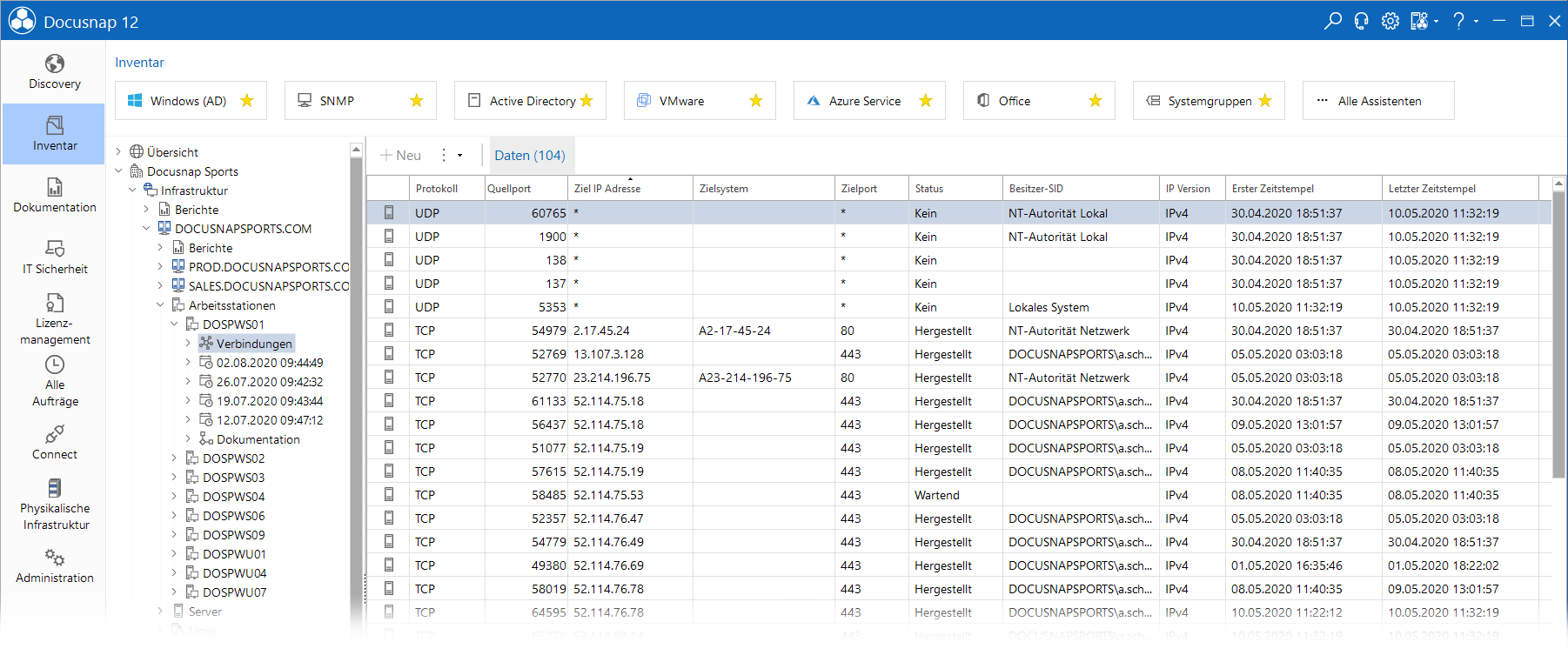
Task: Expand the Übersicht tree node
Action: pos(119,152)
